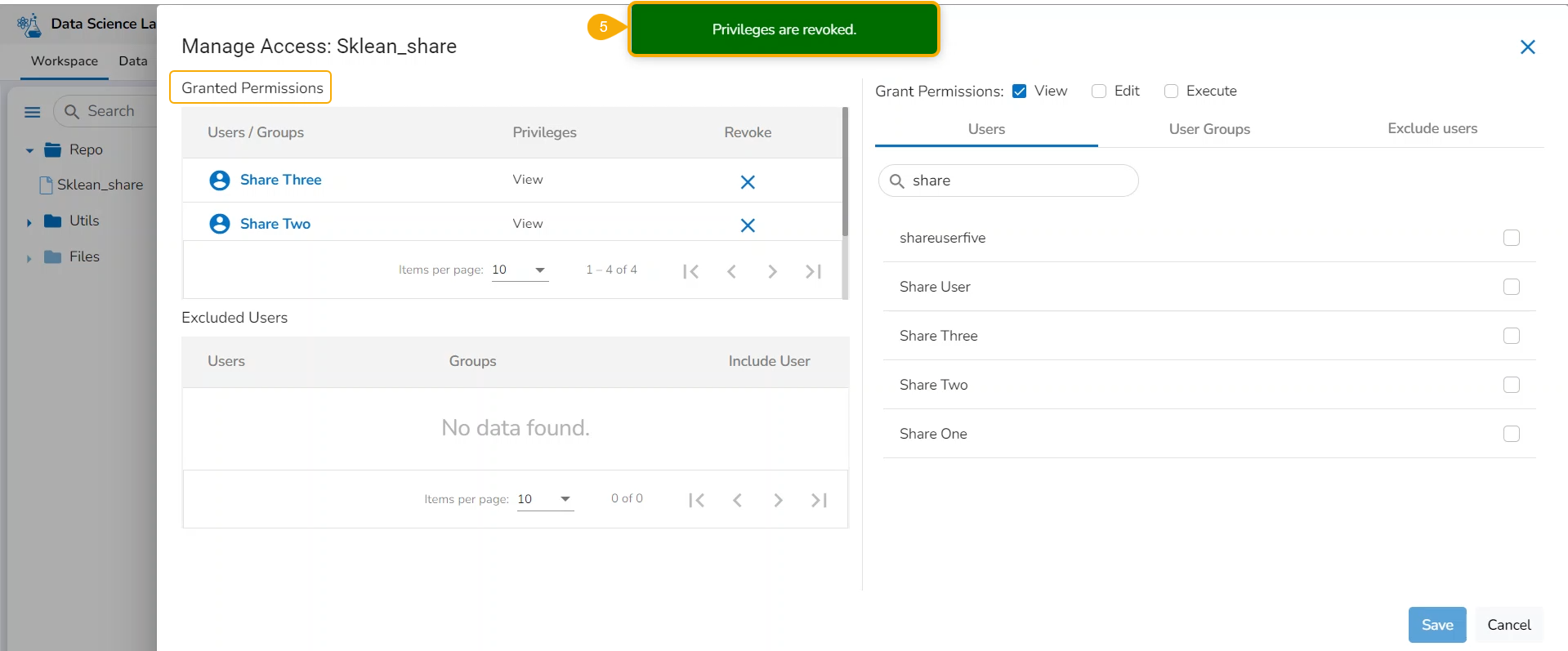Screen dimensions: 1568x651
Task: Enable the Execute permission checkbox
Action: (1171, 91)
